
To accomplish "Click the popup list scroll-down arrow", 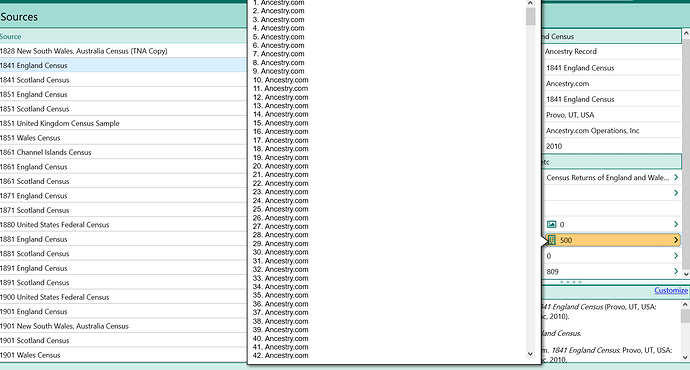I will coord(530,354).
